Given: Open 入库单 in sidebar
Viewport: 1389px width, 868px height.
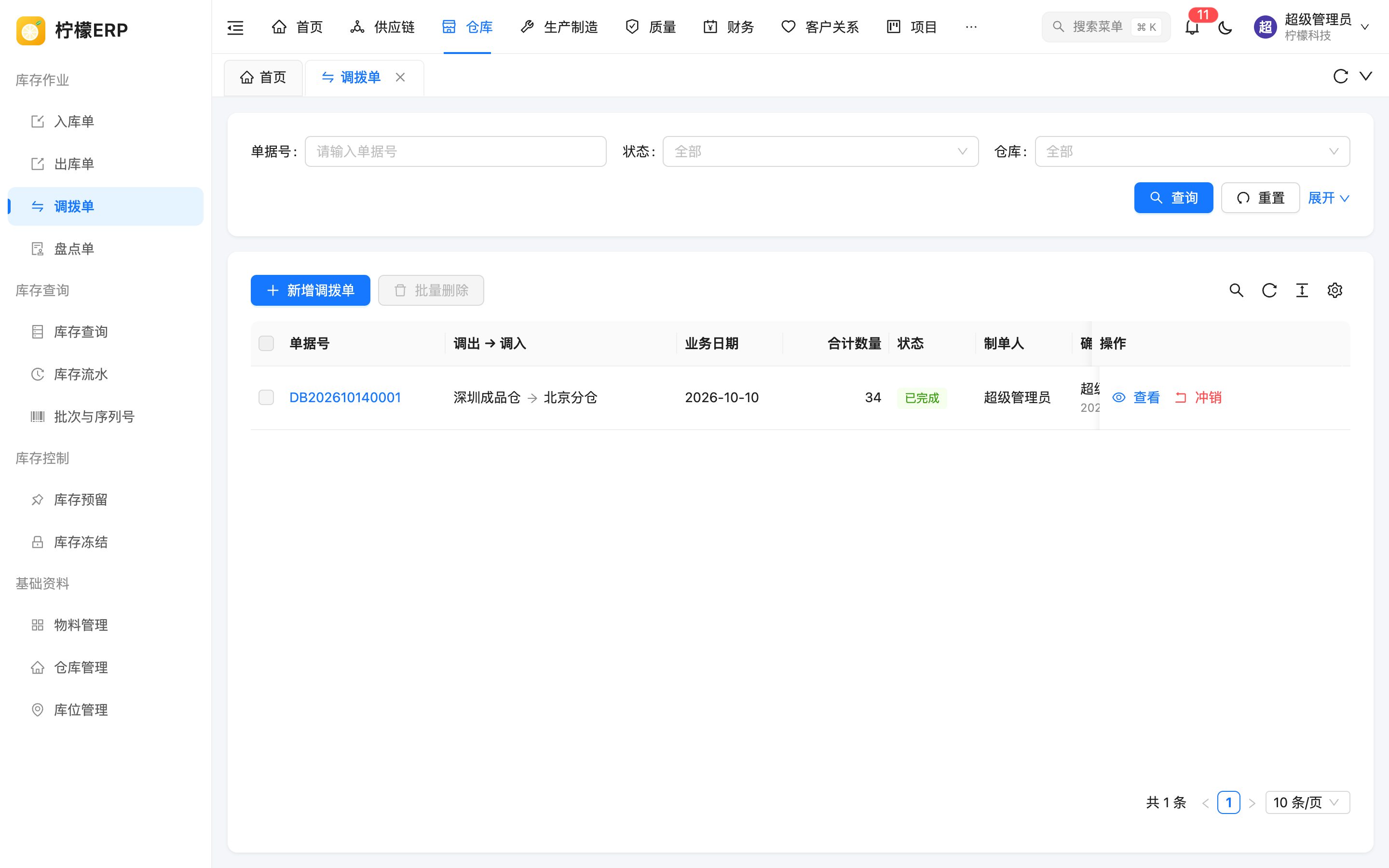Looking at the screenshot, I should click(106, 122).
